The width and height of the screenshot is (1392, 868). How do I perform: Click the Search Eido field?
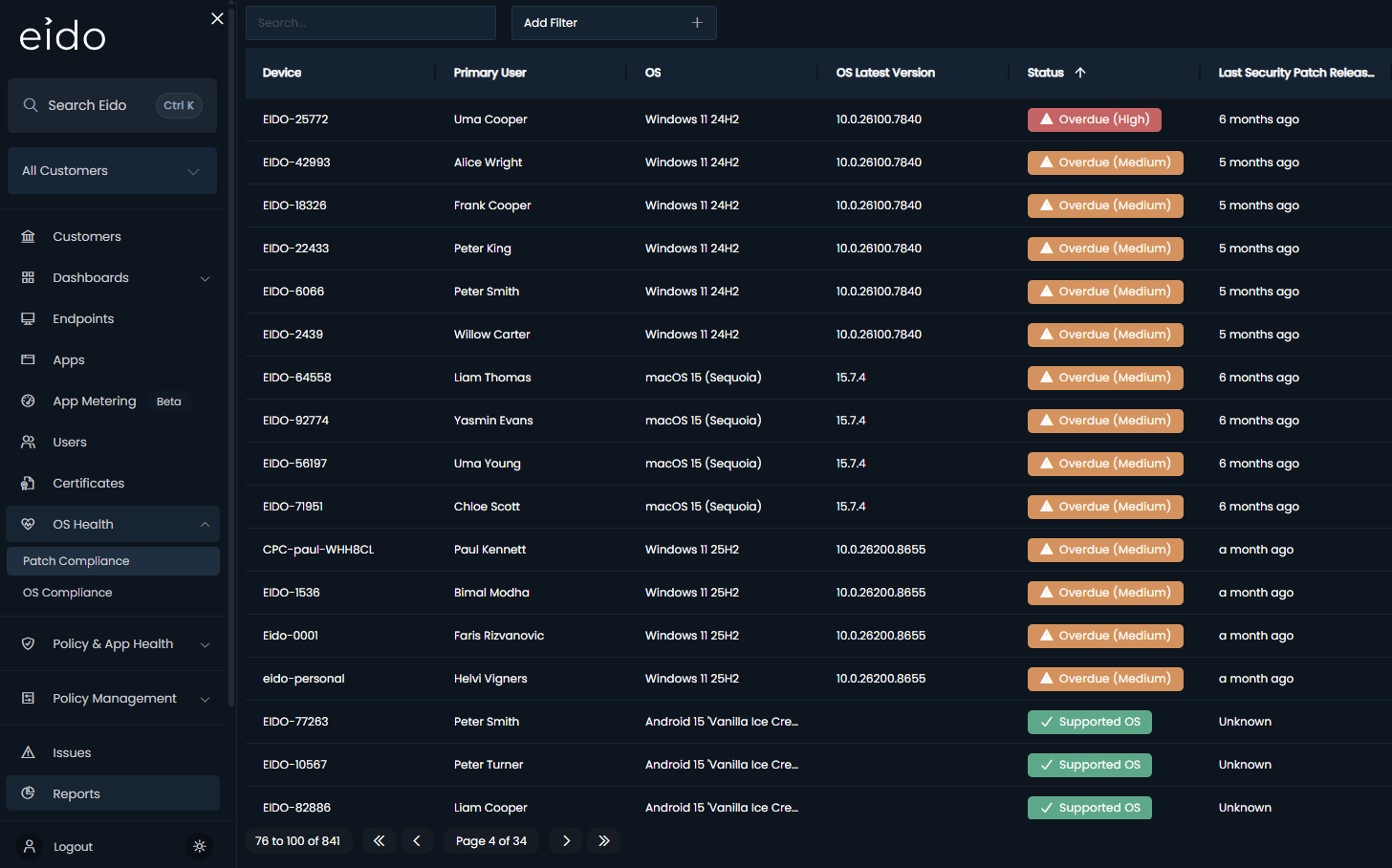pos(112,105)
